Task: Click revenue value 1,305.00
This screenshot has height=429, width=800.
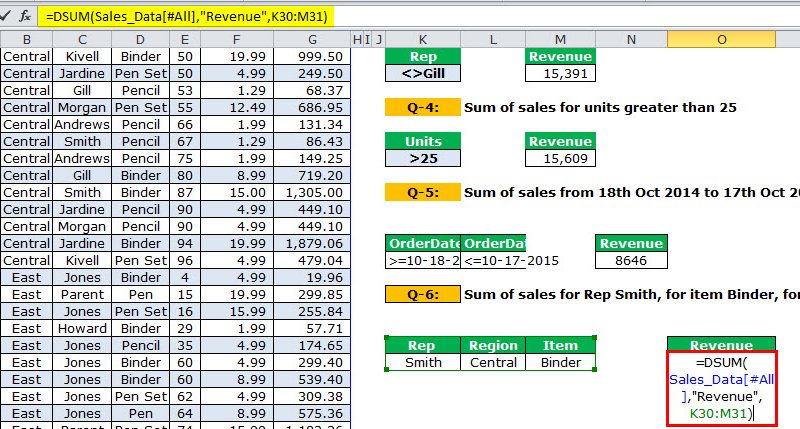Action: tap(312, 192)
